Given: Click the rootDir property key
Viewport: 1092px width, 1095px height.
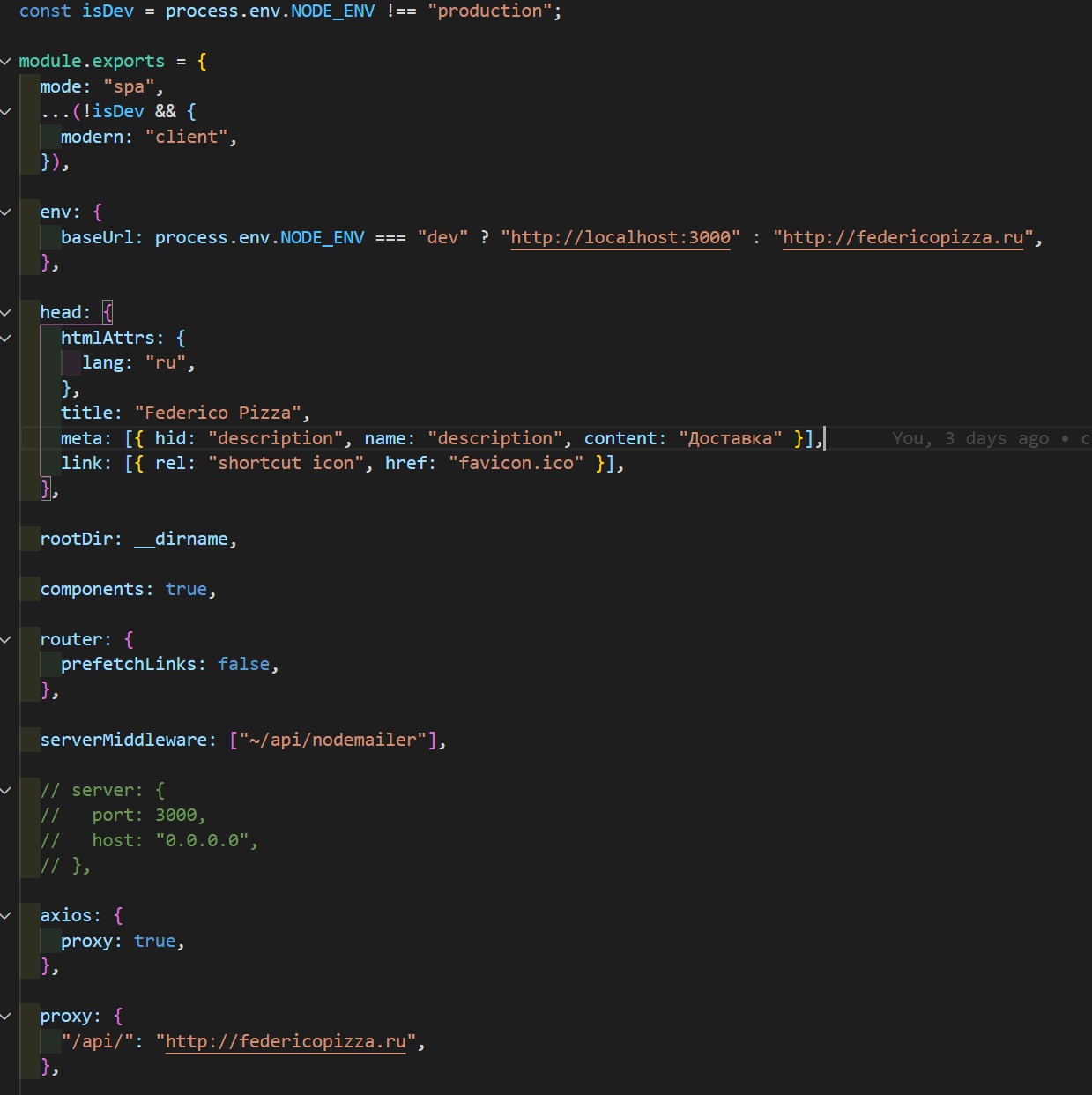Looking at the screenshot, I should [76, 539].
